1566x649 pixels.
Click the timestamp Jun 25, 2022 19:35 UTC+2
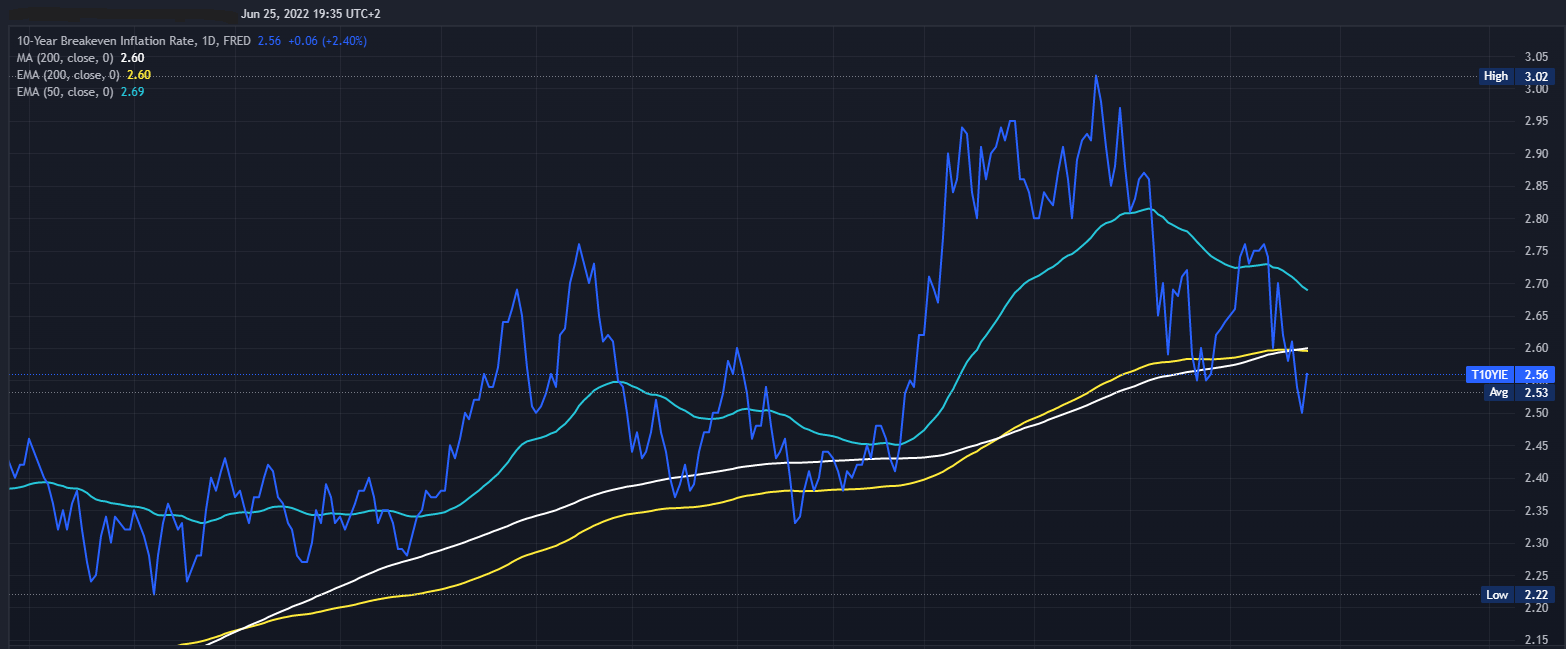point(311,14)
